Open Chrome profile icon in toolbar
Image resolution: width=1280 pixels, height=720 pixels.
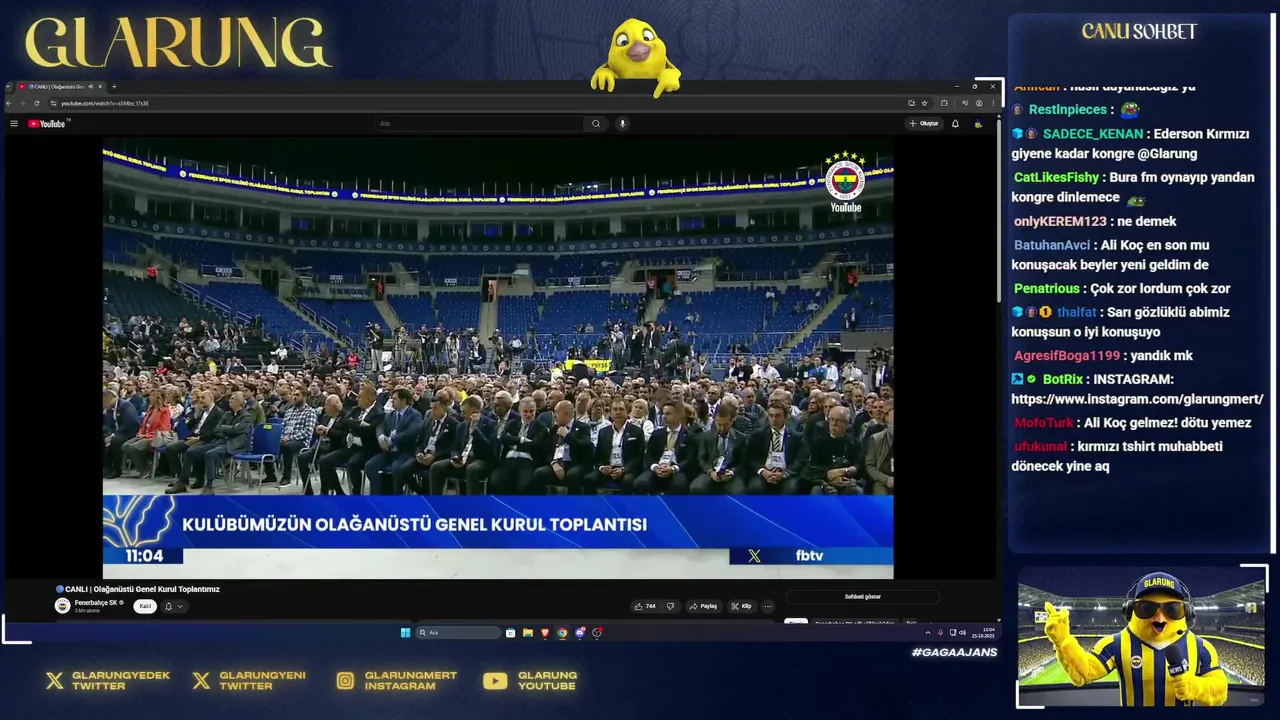tap(979, 103)
